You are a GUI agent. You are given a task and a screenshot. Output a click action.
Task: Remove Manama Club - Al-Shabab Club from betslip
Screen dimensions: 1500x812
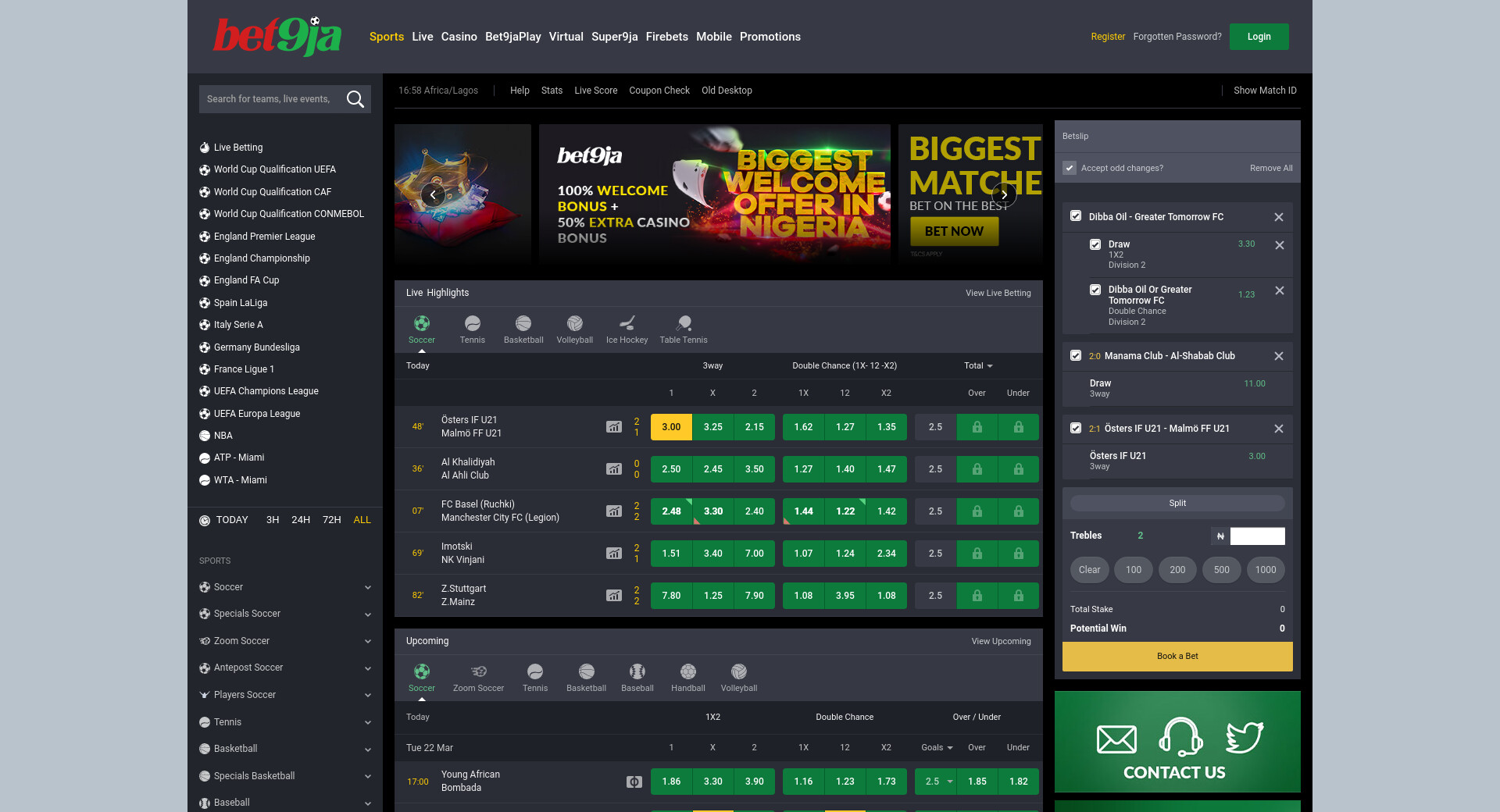point(1279,356)
